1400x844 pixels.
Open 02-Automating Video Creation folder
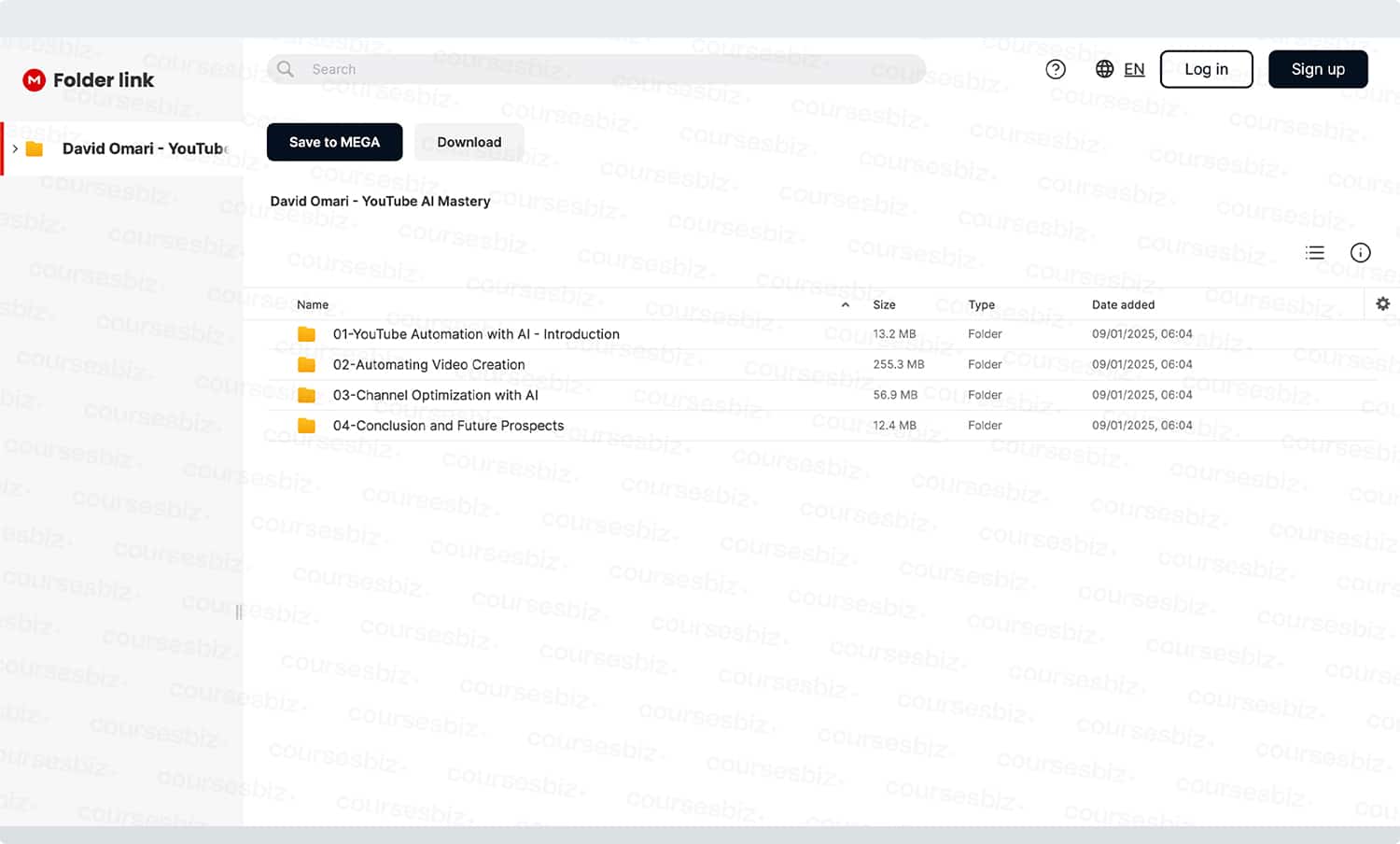428,365
